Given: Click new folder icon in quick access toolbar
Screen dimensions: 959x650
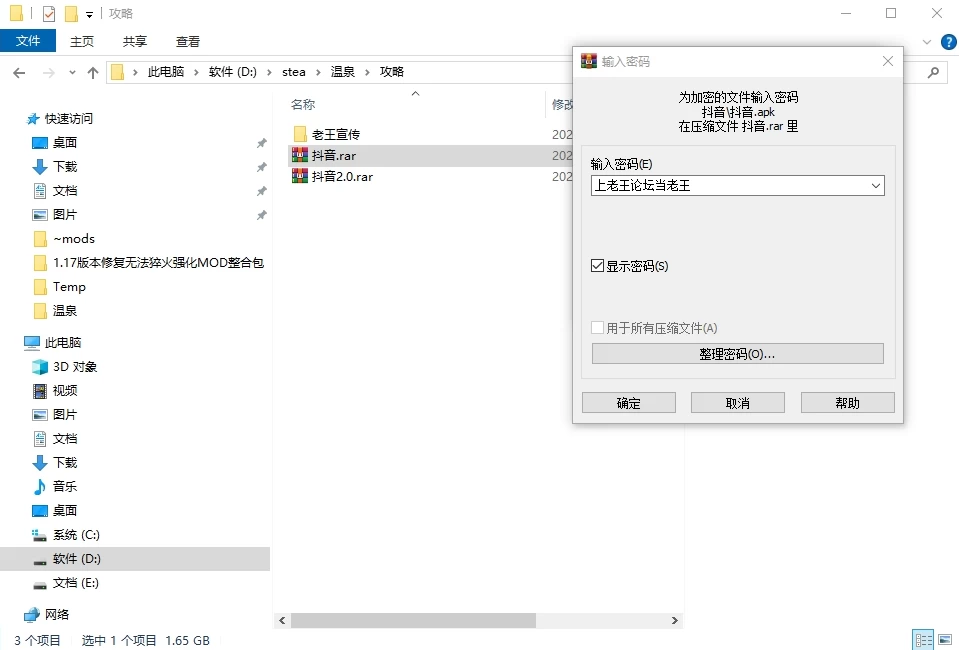Looking at the screenshot, I should 72,13.
